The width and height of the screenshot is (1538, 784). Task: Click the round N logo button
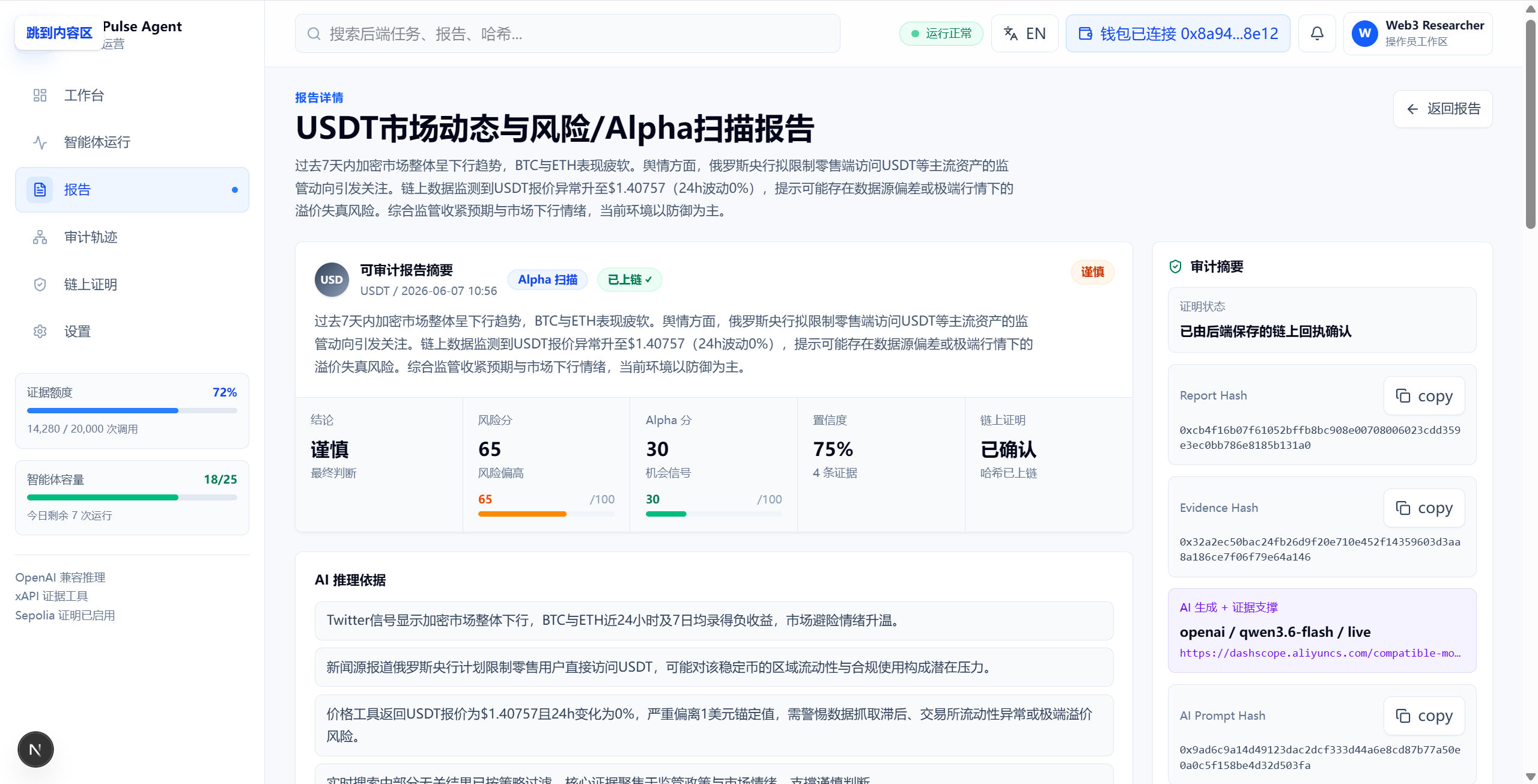(35, 749)
